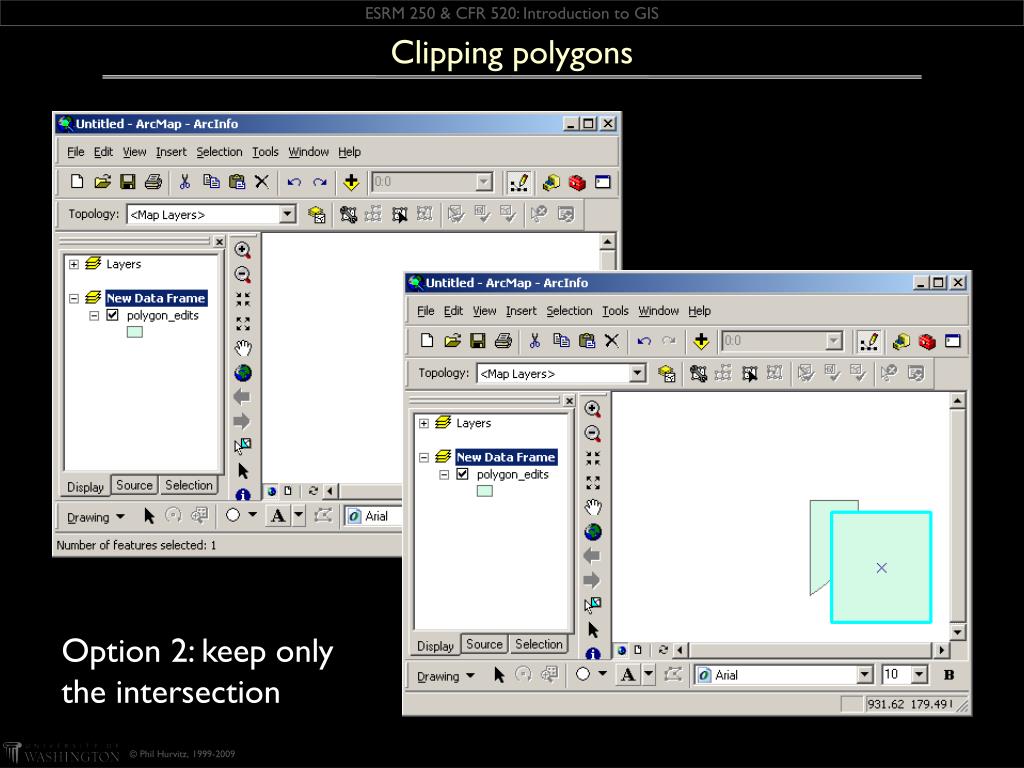Screen dimensions: 1024x768
Task: Select the Zoom In tool in the back window
Action: pos(242,250)
